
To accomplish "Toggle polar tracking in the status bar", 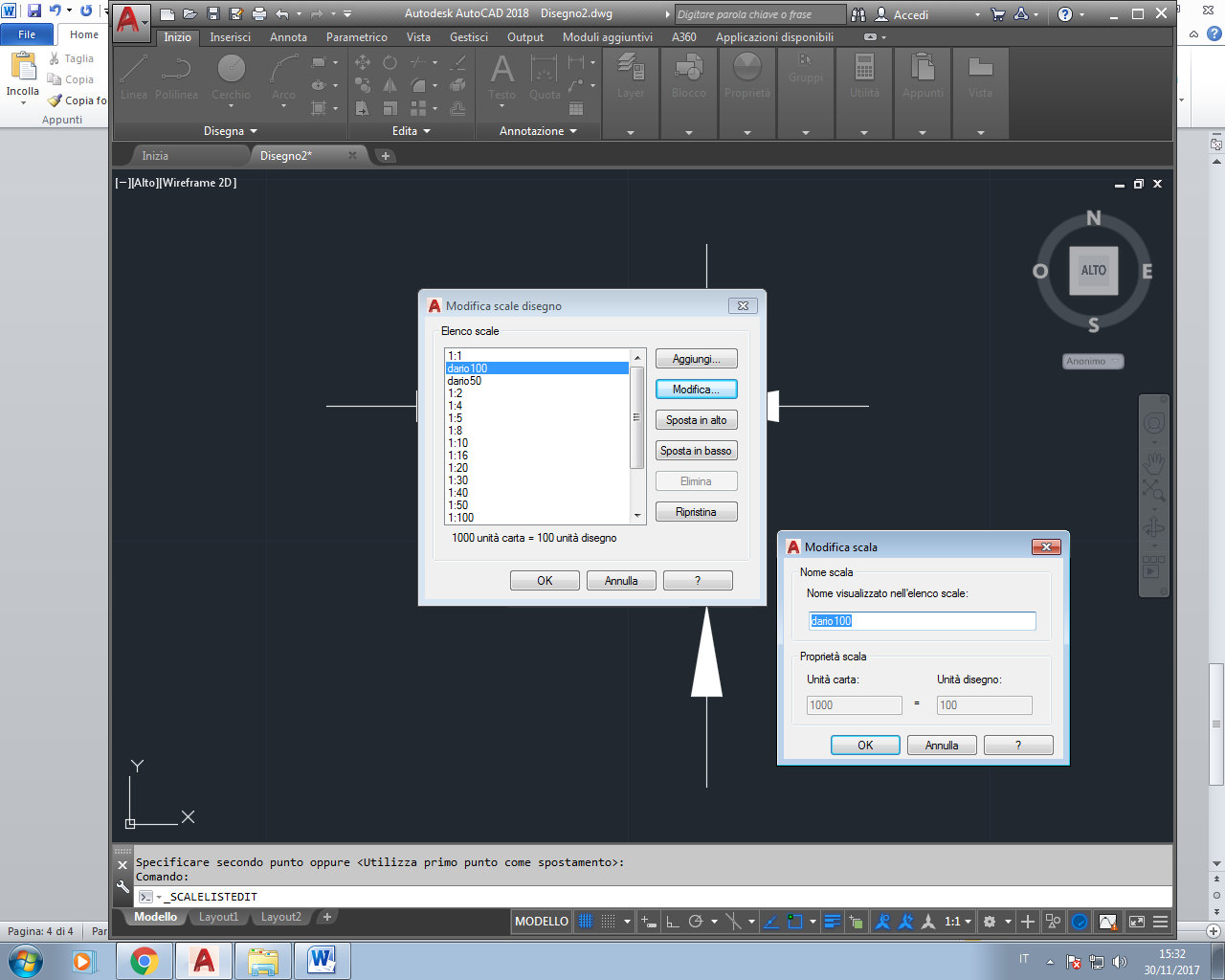I will pos(696,922).
